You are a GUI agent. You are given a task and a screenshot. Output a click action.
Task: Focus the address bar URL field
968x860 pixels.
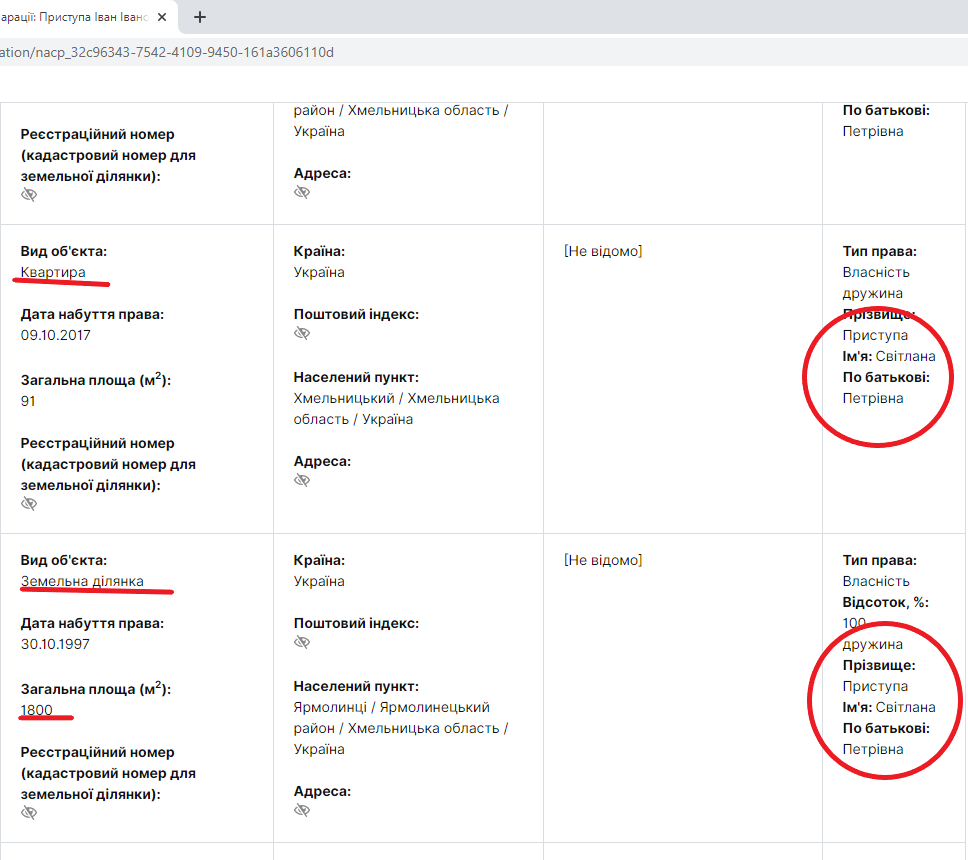click(400, 52)
